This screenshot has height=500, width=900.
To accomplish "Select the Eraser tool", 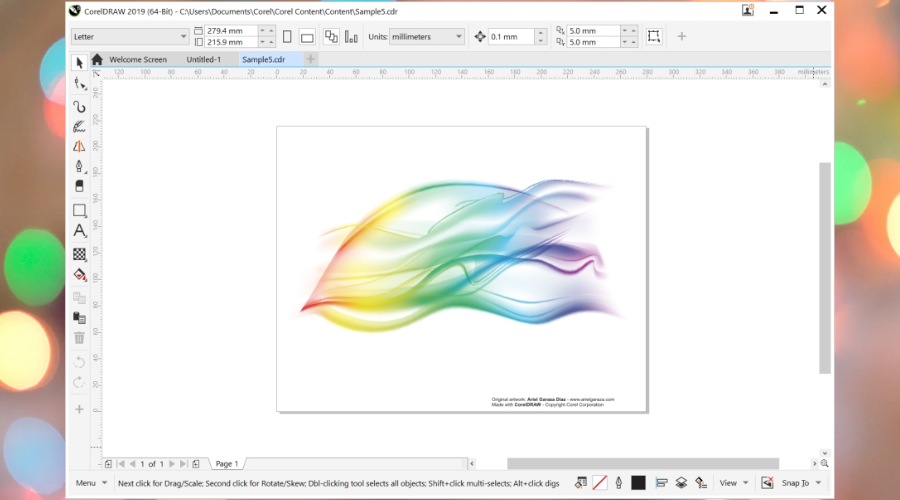I will click(x=79, y=186).
